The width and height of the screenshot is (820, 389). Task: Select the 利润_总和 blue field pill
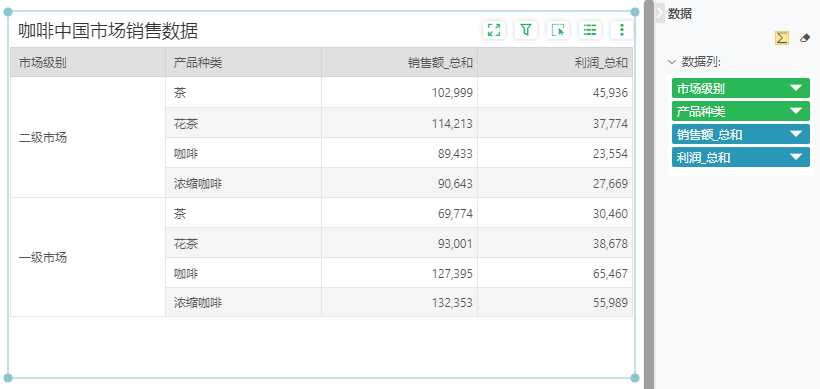741,157
